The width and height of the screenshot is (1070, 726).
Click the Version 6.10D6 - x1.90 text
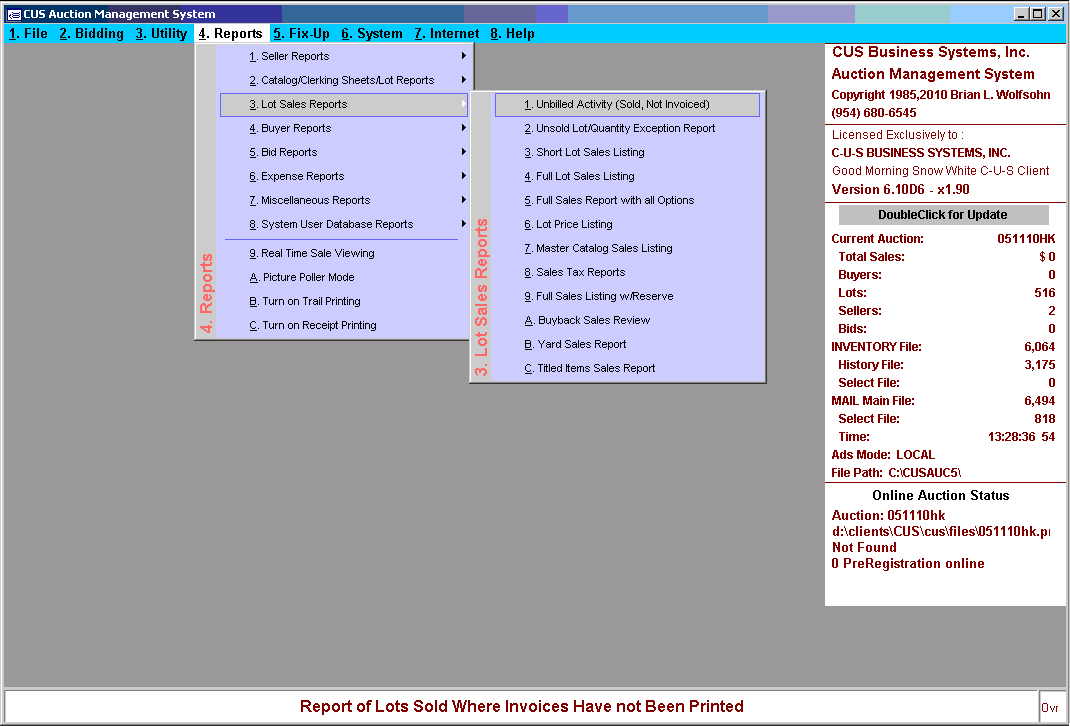900,190
